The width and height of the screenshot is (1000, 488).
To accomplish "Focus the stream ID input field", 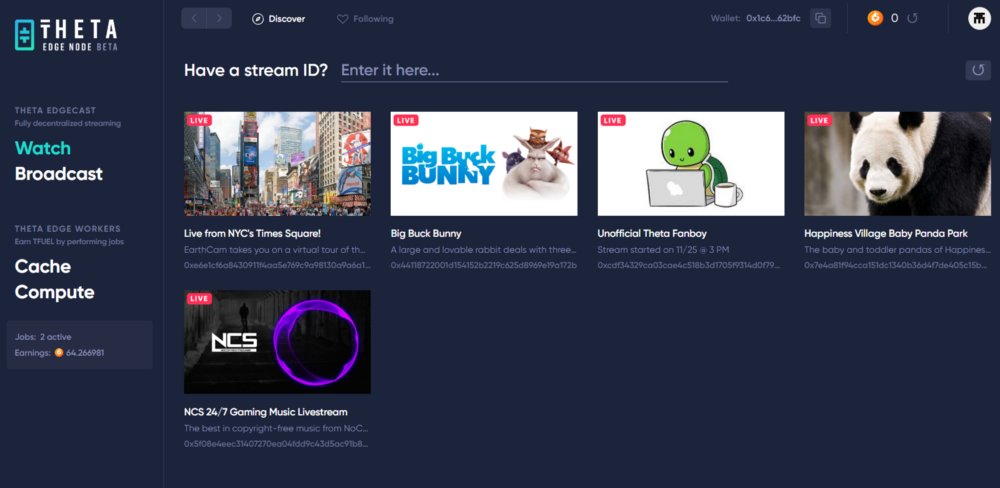I will click(x=534, y=70).
